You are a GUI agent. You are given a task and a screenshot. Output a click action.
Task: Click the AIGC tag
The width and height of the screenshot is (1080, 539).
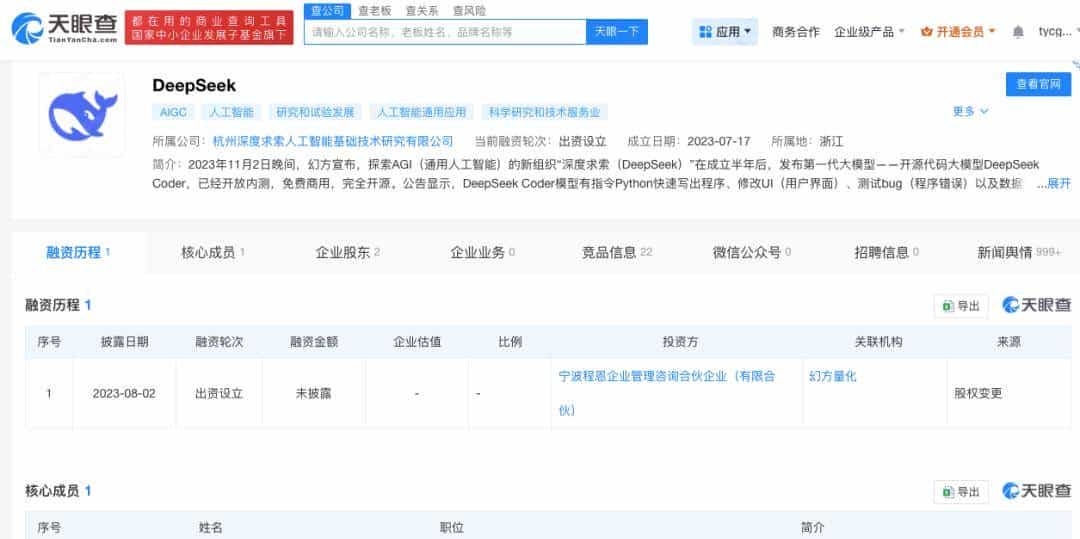coord(173,112)
